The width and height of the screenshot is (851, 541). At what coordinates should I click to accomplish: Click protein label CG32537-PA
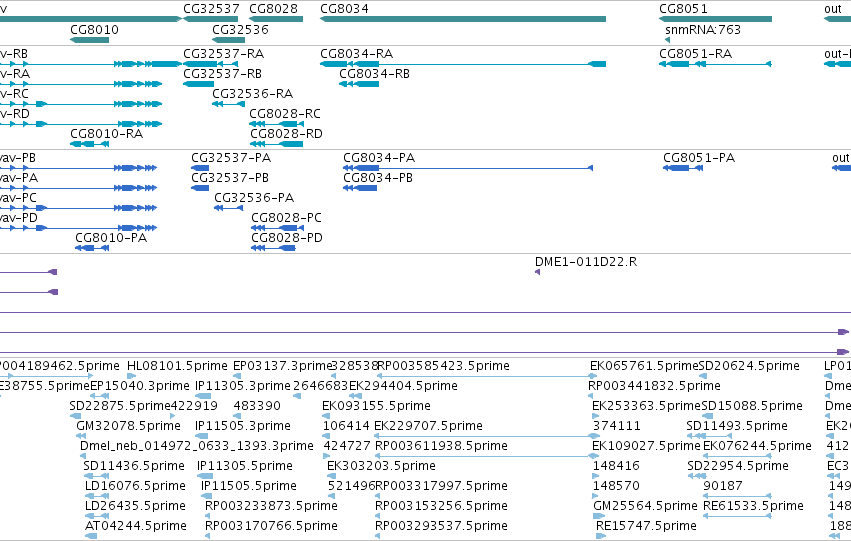tap(231, 157)
